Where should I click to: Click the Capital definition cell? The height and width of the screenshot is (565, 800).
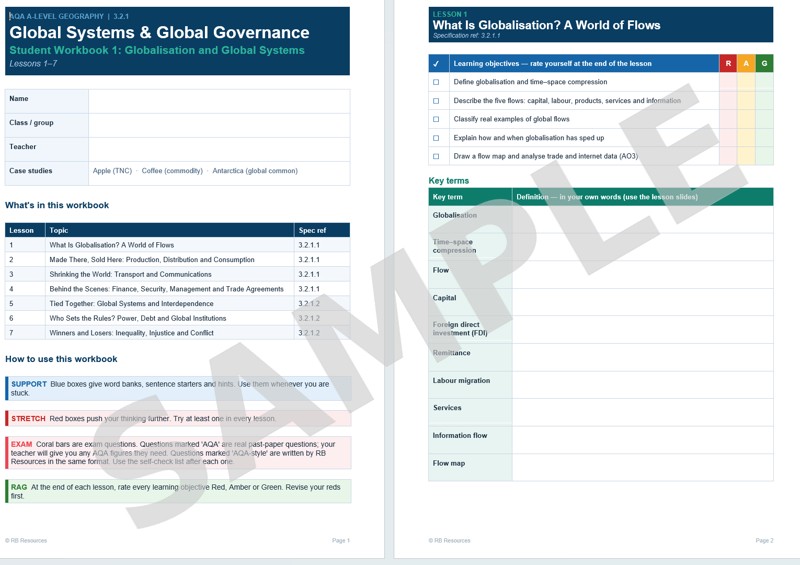[643, 302]
